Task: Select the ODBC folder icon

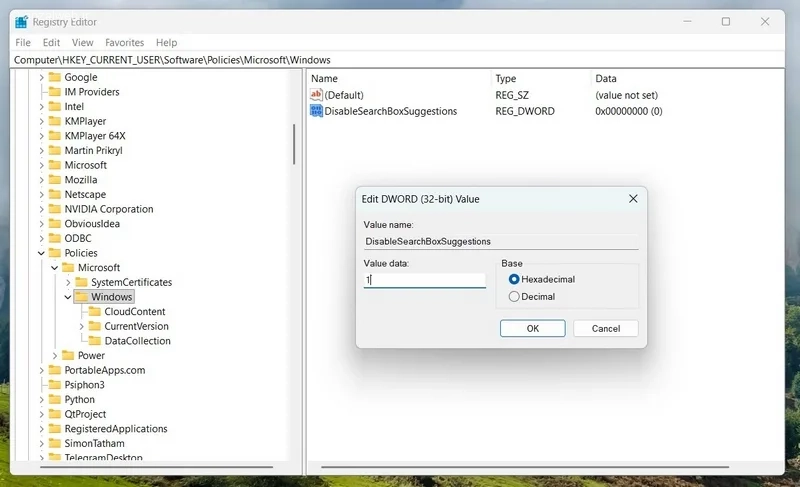Action: 55,238
